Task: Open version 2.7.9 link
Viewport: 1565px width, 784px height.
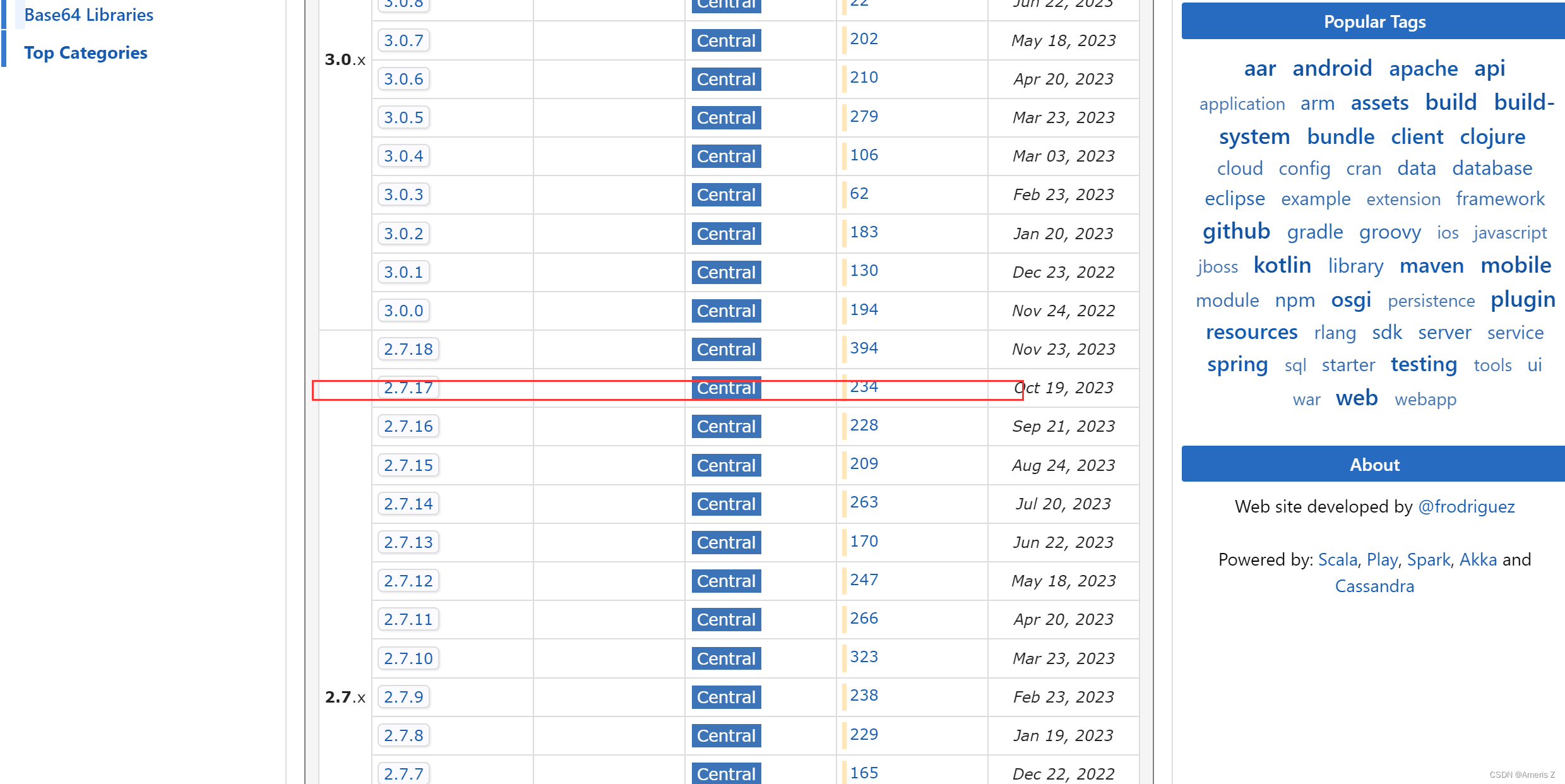Action: 403,697
